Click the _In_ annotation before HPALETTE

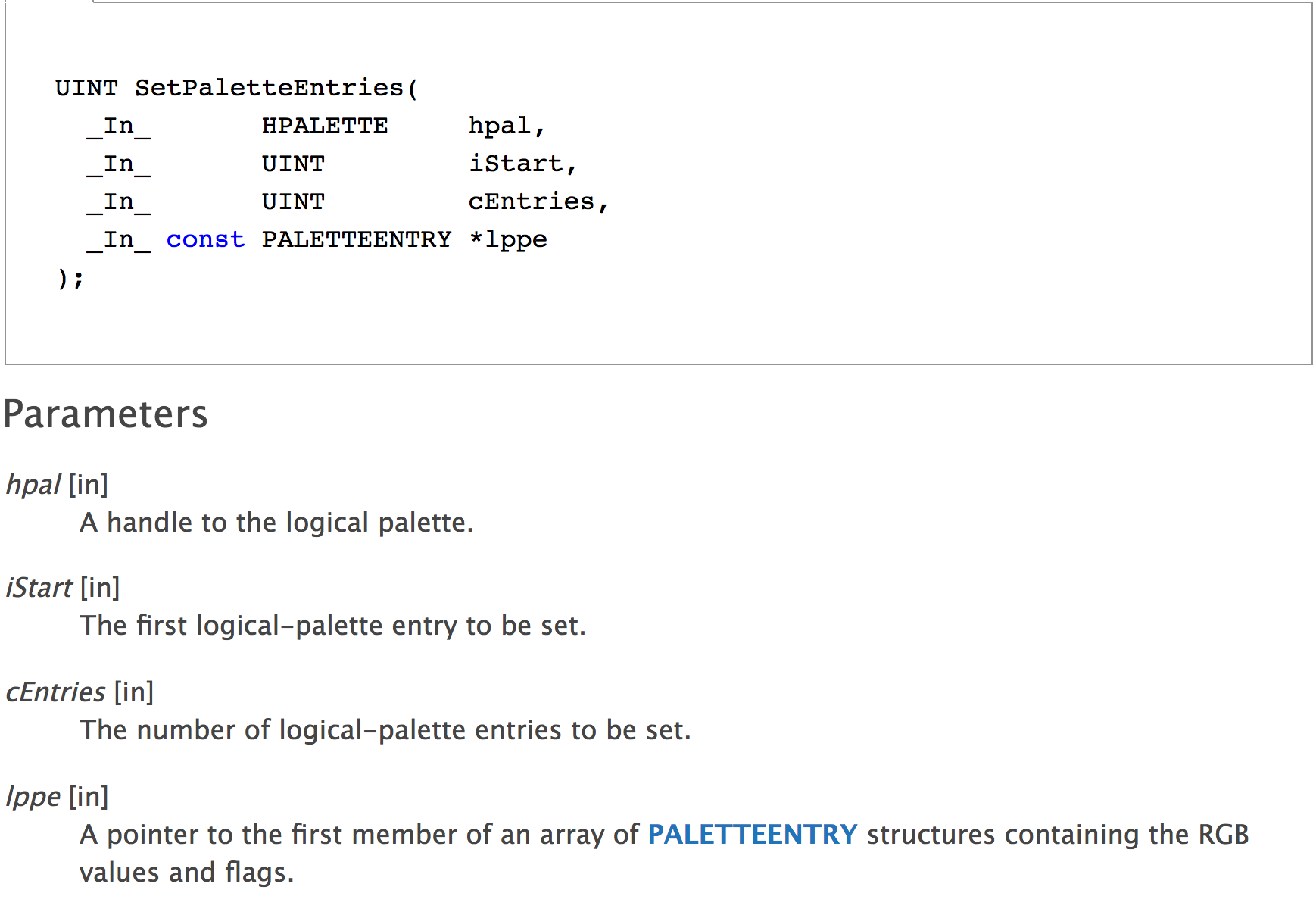(118, 126)
